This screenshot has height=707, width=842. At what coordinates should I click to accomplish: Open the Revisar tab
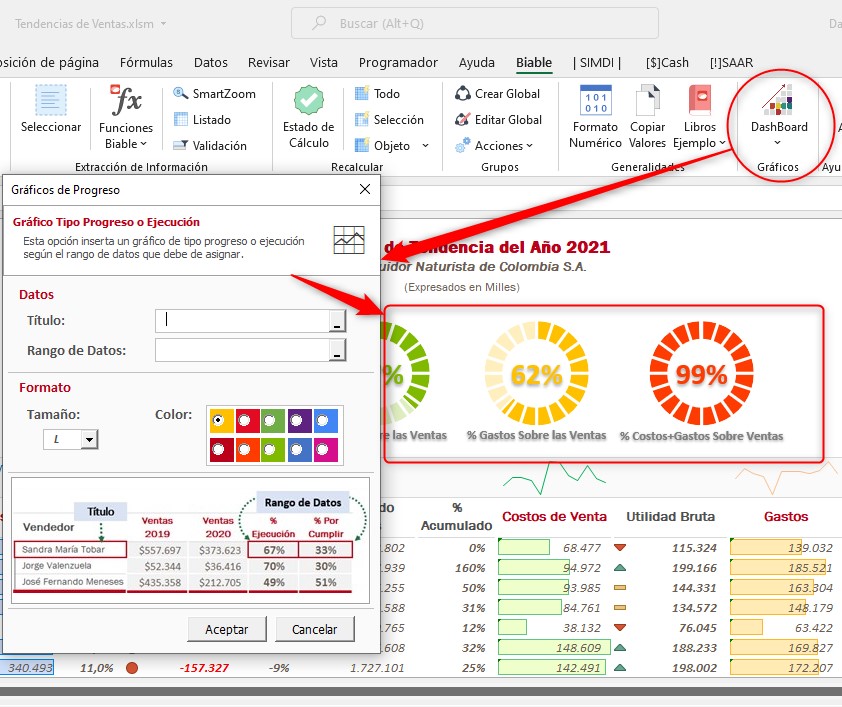(268, 62)
